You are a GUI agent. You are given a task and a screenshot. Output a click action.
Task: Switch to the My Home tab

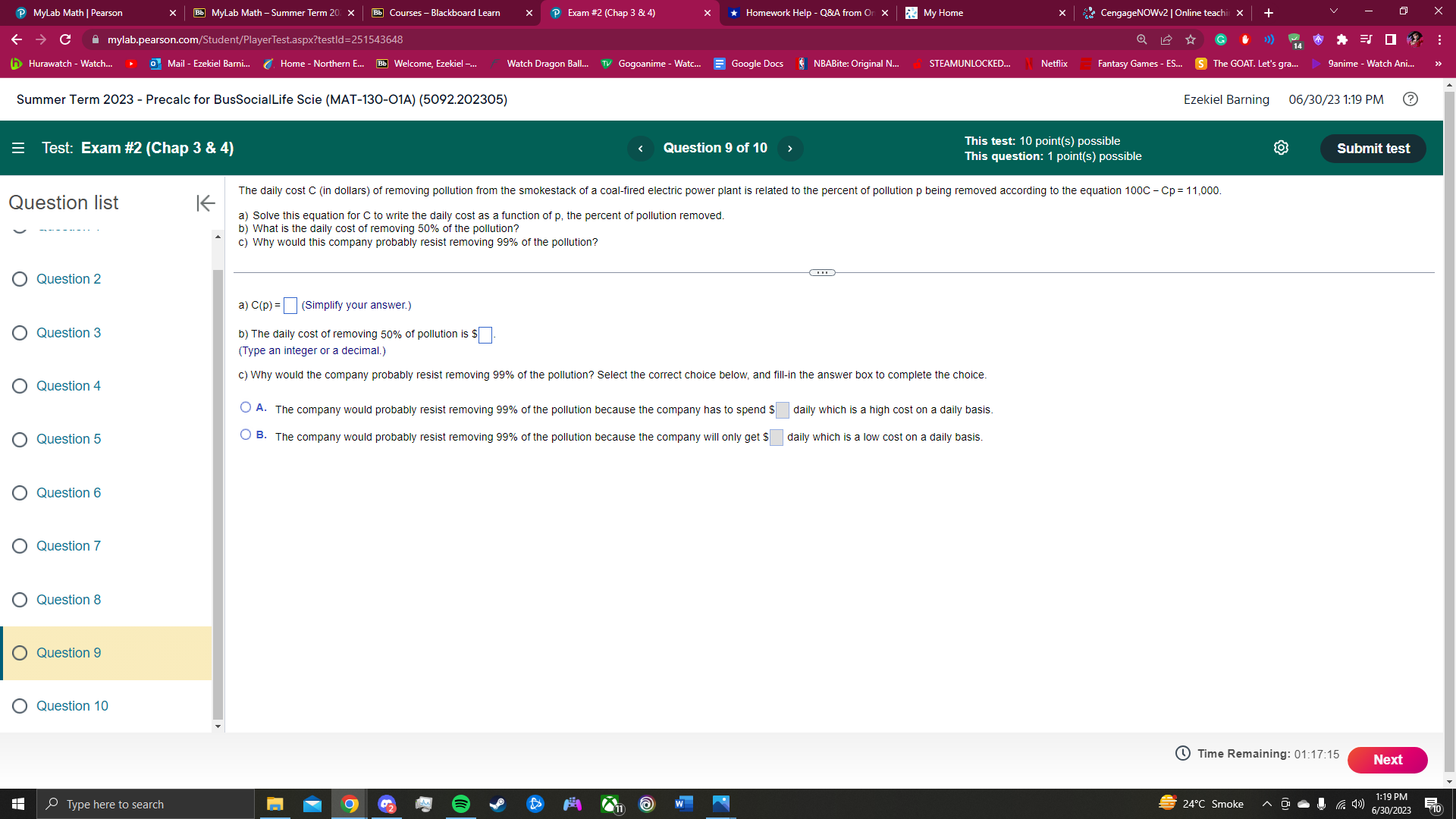tap(943, 13)
